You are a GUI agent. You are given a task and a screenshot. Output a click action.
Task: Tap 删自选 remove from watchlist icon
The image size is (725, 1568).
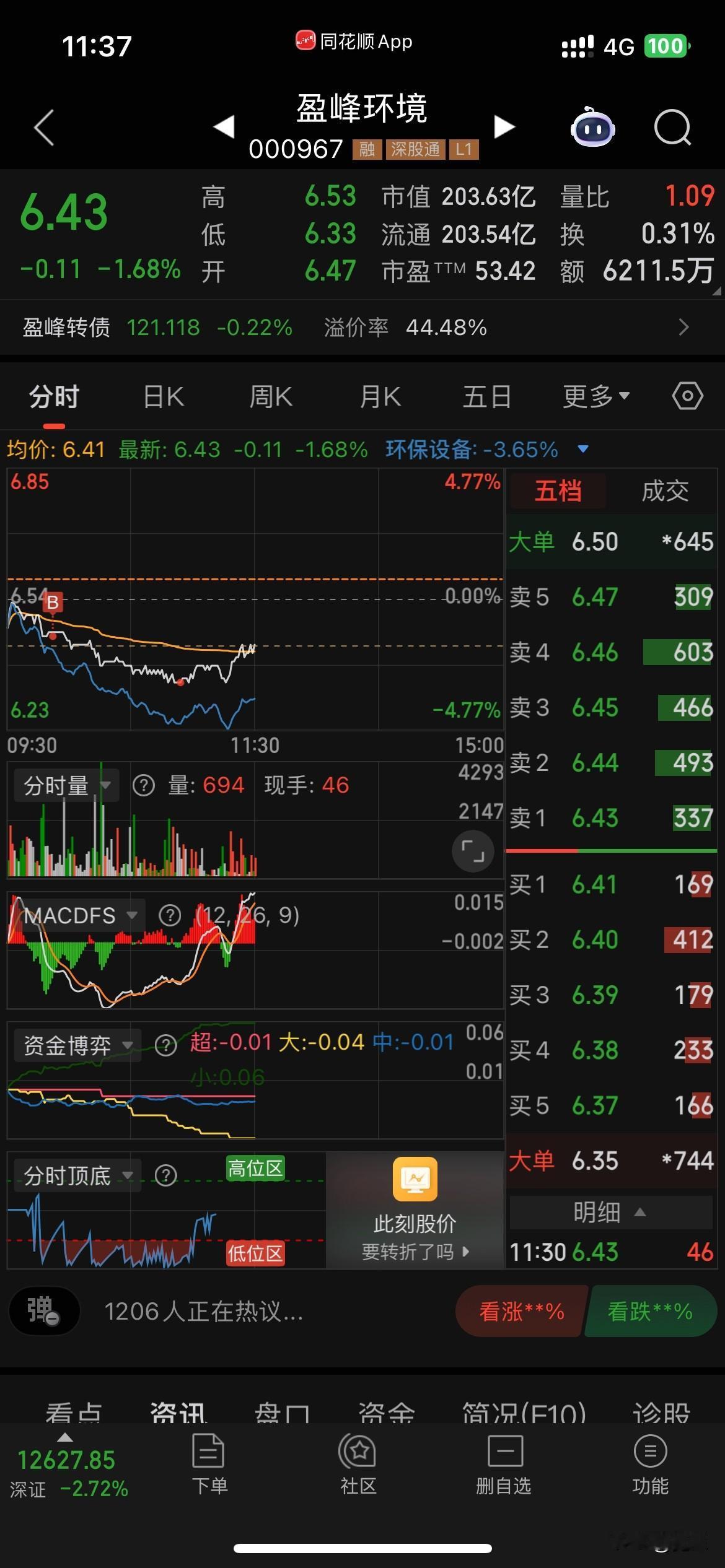tap(504, 1465)
